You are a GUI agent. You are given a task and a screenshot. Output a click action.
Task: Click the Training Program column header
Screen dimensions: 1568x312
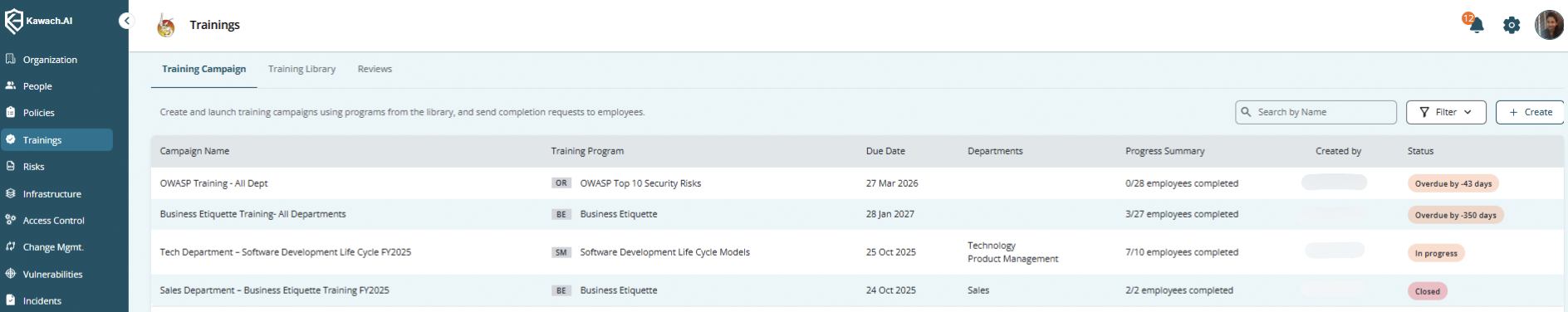tap(587, 151)
